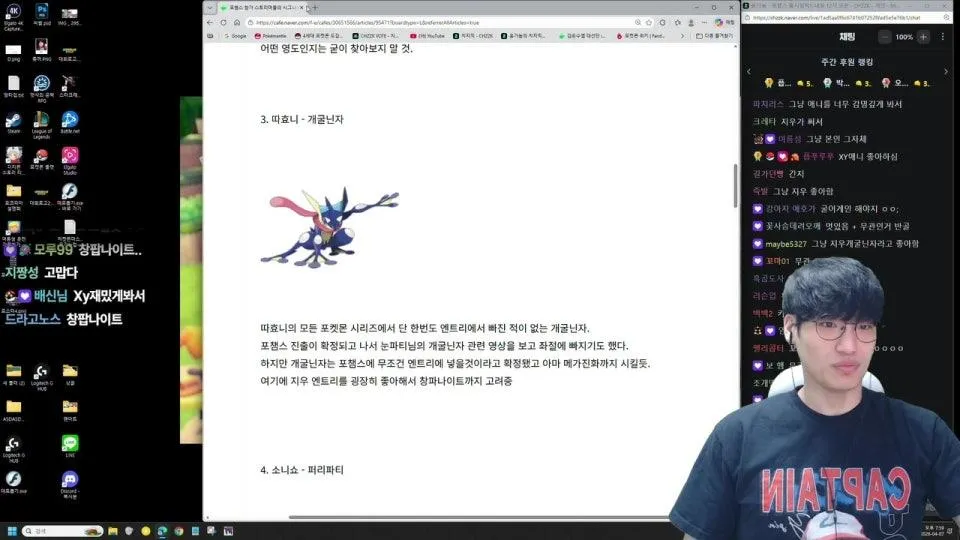This screenshot has width=960, height=540.
Task: Open tab search dropdown in browser
Action: (x=210, y=8)
